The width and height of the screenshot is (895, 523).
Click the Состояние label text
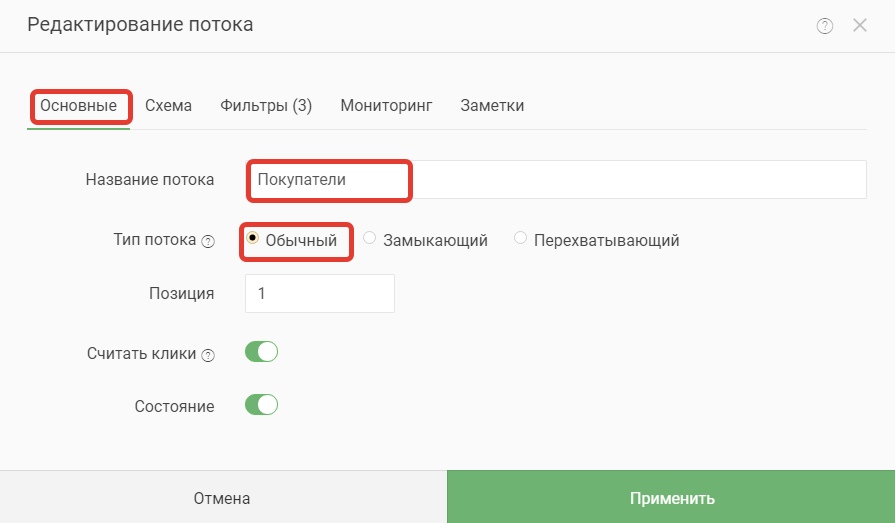pyautogui.click(x=174, y=407)
